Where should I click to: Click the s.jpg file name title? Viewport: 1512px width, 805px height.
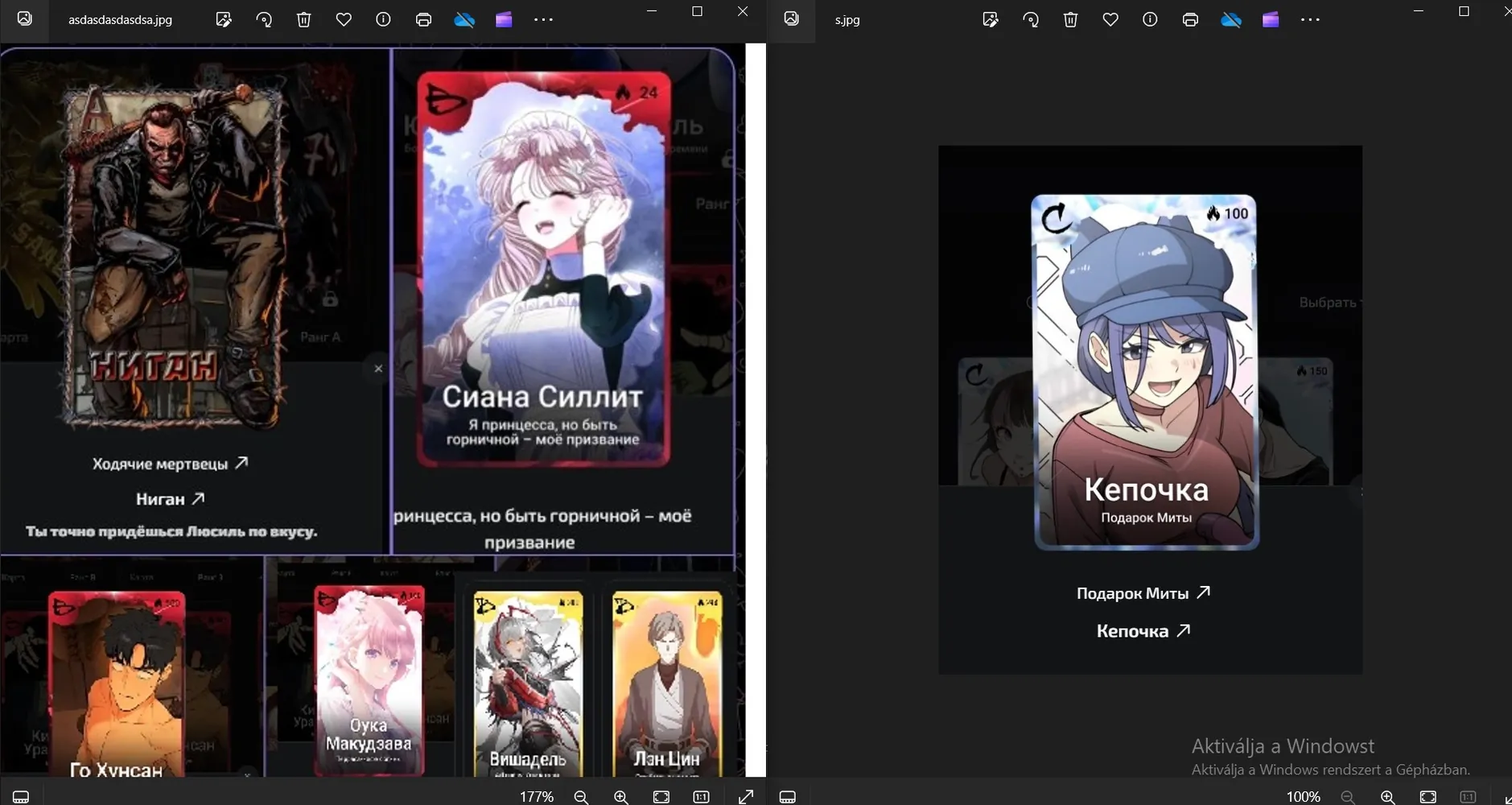[847, 19]
